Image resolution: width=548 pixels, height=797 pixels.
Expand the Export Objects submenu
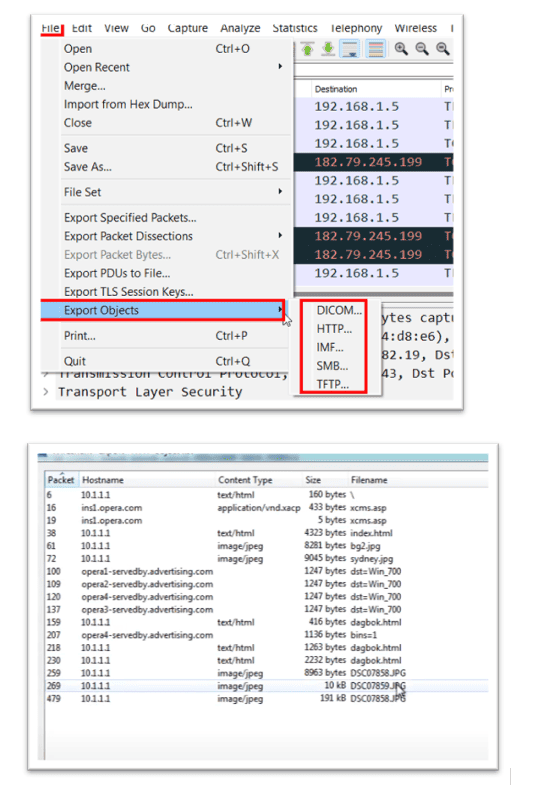[163, 310]
